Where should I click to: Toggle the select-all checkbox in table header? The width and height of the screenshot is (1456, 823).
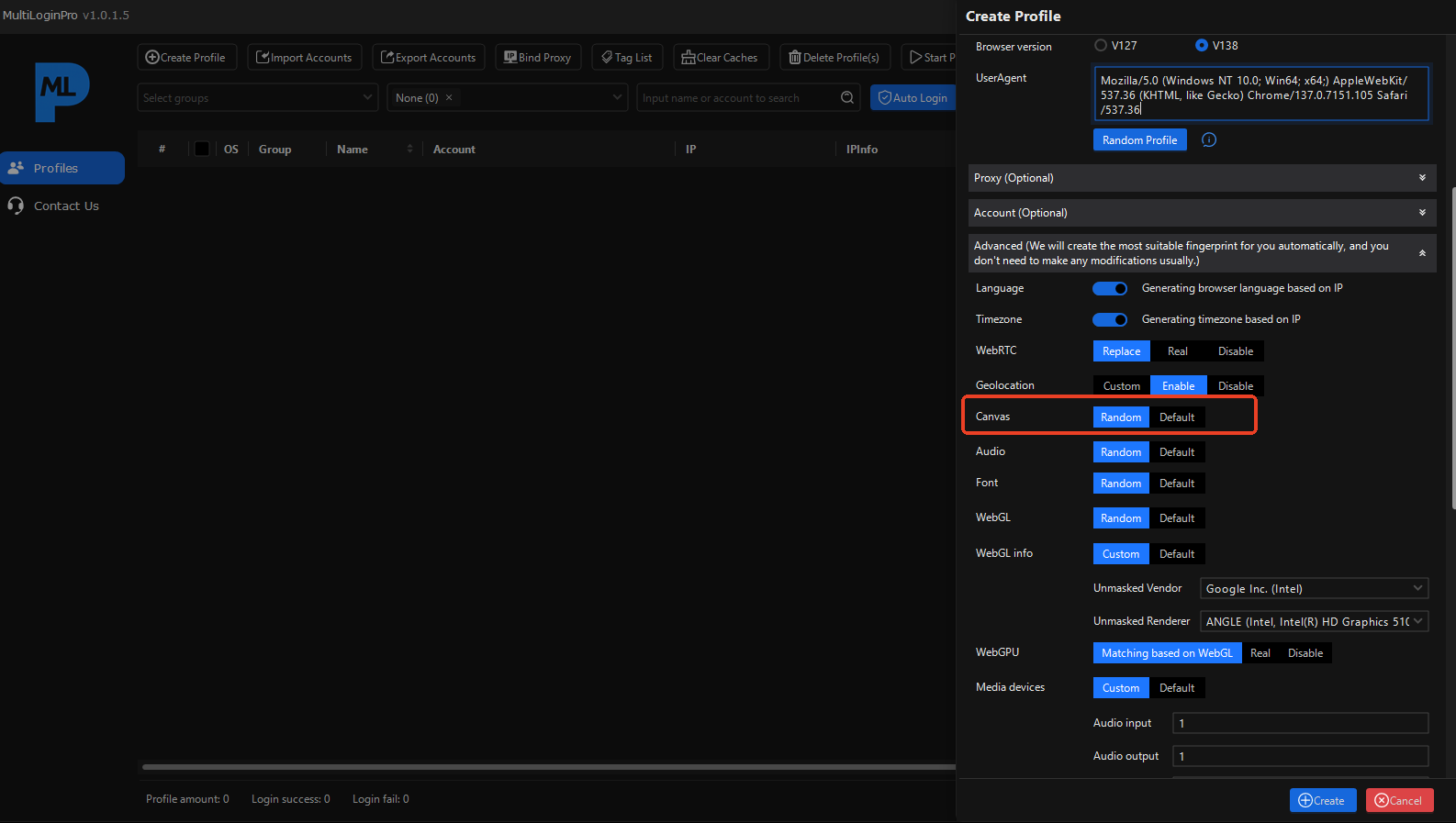[202, 149]
